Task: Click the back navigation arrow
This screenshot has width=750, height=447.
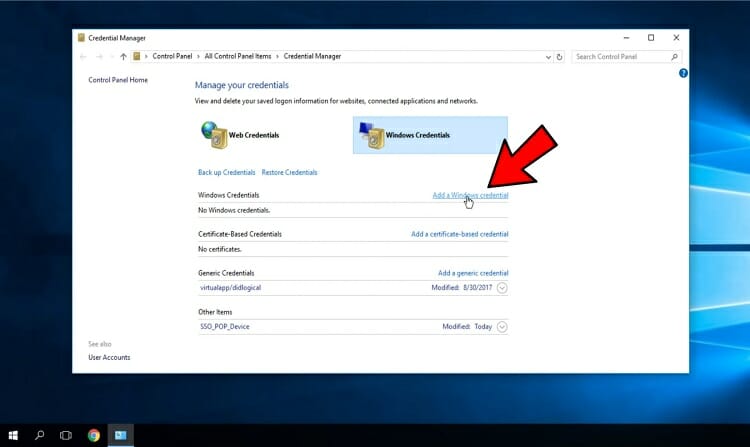Action: (84, 57)
